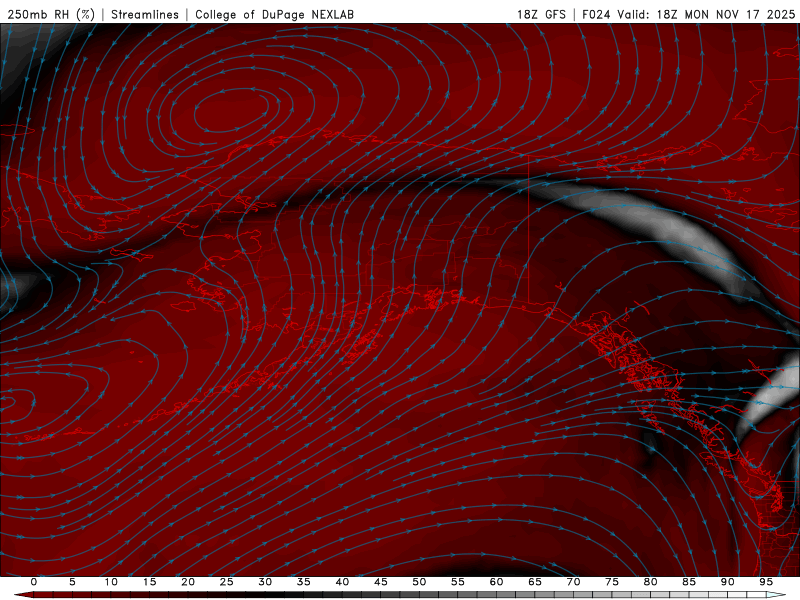The image size is (800, 600).
Task: Click the colorbar label '25'
Action: pos(227,582)
